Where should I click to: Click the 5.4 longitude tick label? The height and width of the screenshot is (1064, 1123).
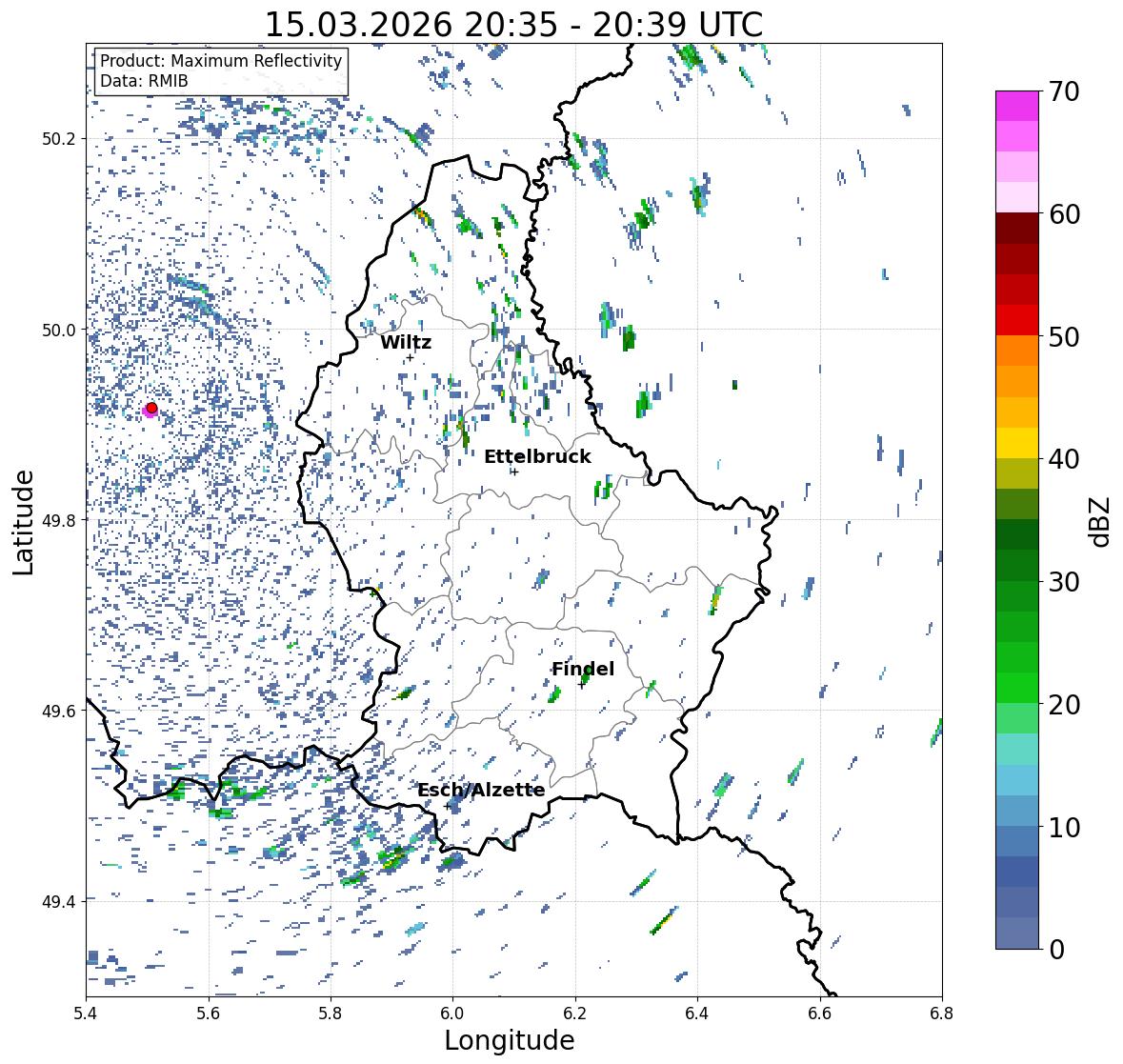pyautogui.click(x=86, y=1013)
